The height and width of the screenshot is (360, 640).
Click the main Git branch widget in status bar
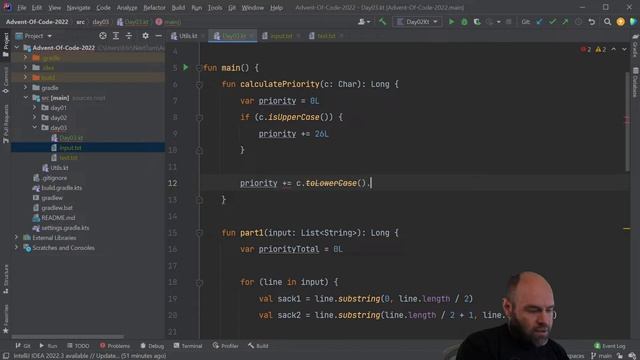coord(601,356)
